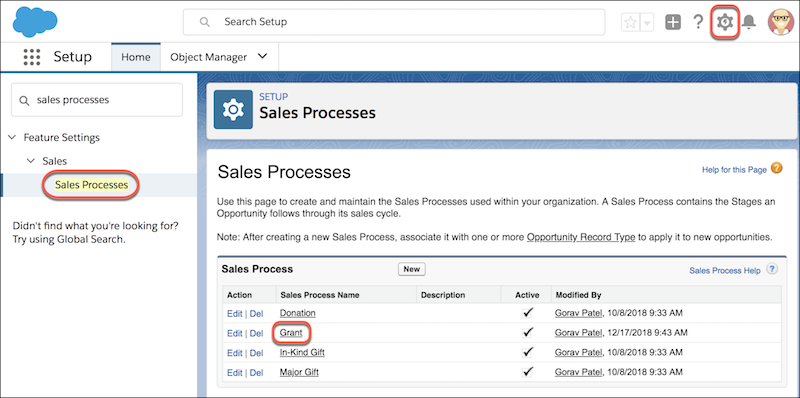Open the notifications bell
Screen dimensions: 800x398
(x=748, y=22)
